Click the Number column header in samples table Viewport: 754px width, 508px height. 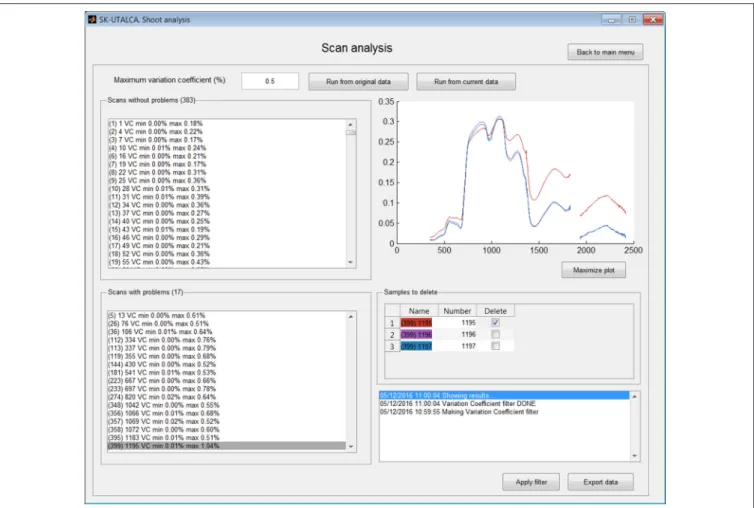click(x=457, y=311)
